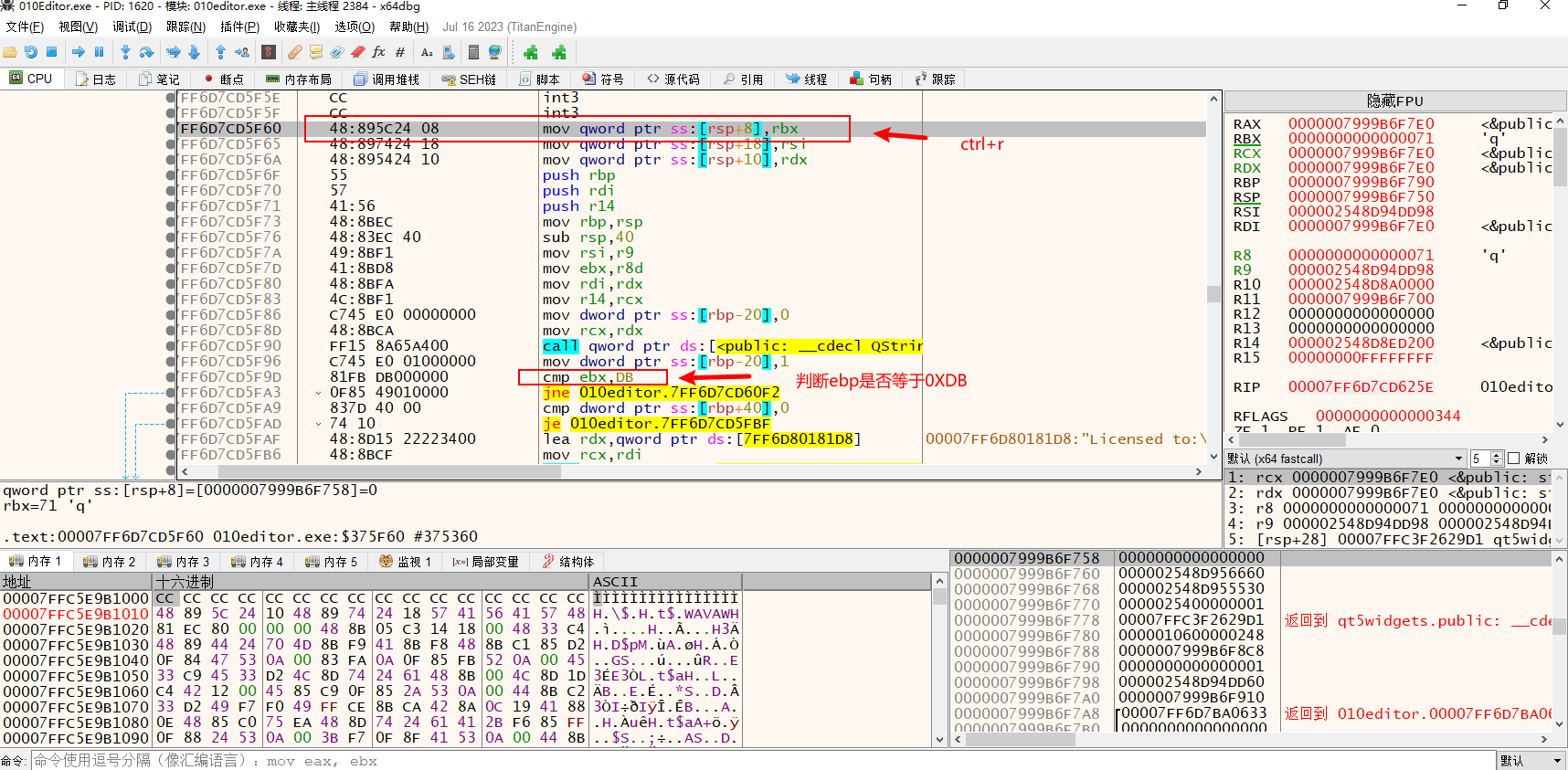This screenshot has height=770, width=1568.
Task: Open the patches bandage icon
Action: (x=295, y=52)
